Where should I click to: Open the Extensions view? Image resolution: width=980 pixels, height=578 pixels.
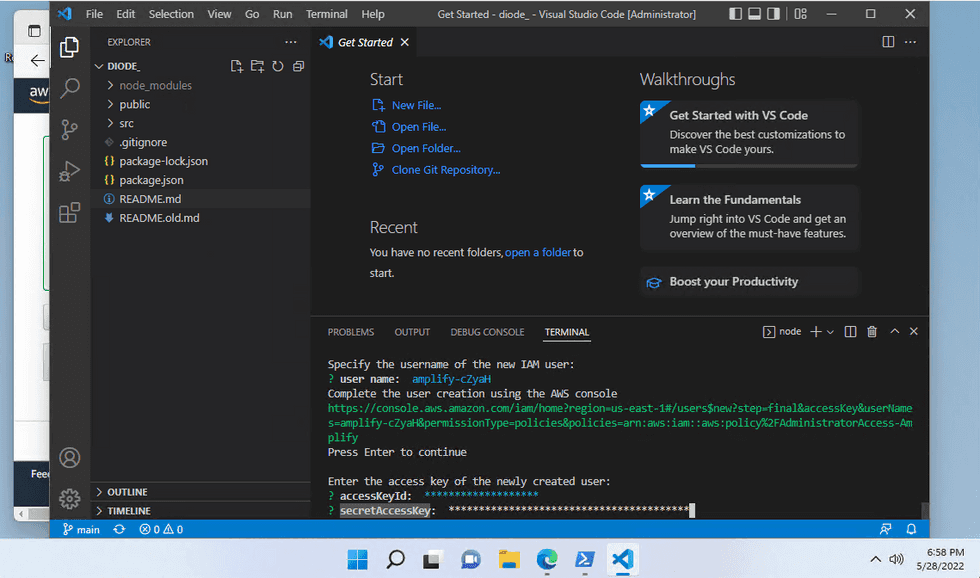click(69, 212)
